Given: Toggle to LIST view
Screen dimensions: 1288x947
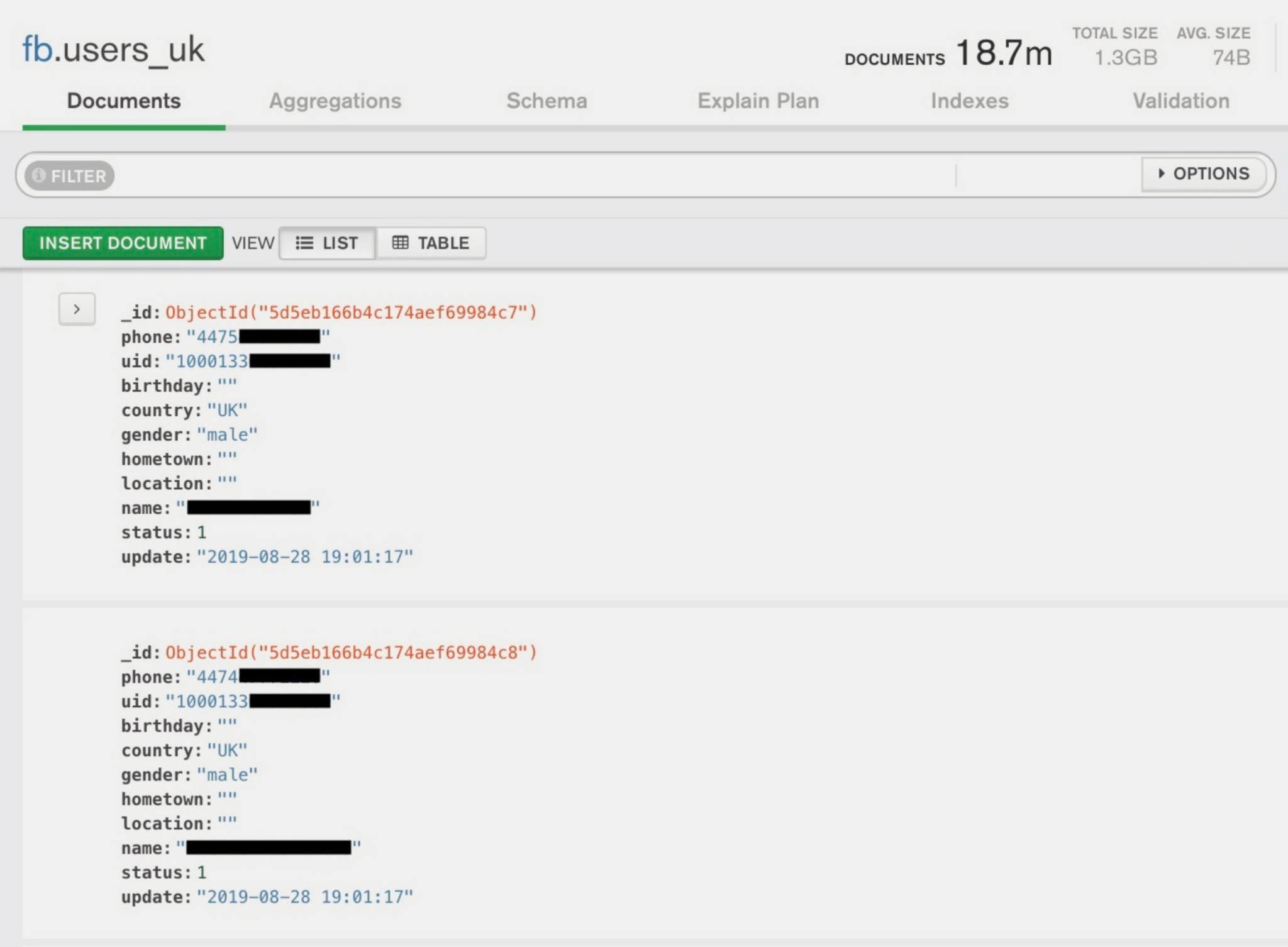Looking at the screenshot, I should [x=327, y=243].
